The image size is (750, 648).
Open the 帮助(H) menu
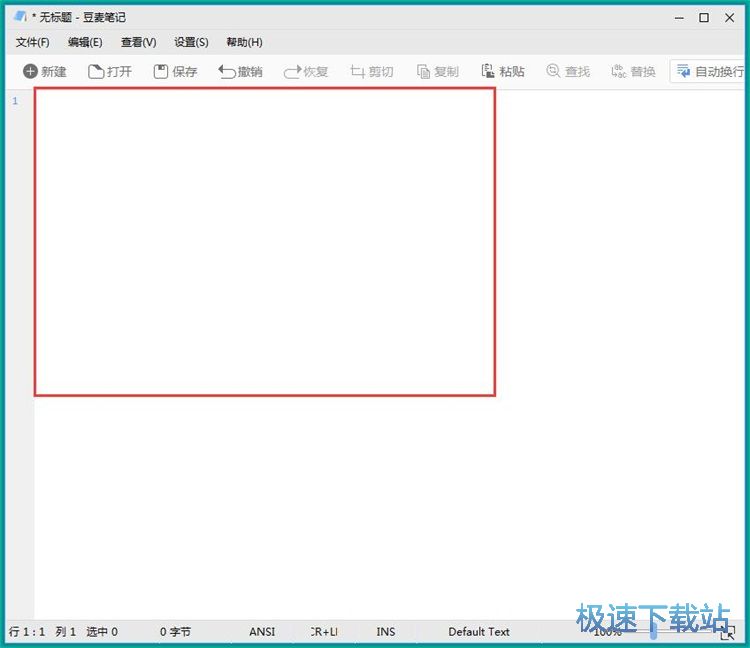(244, 42)
